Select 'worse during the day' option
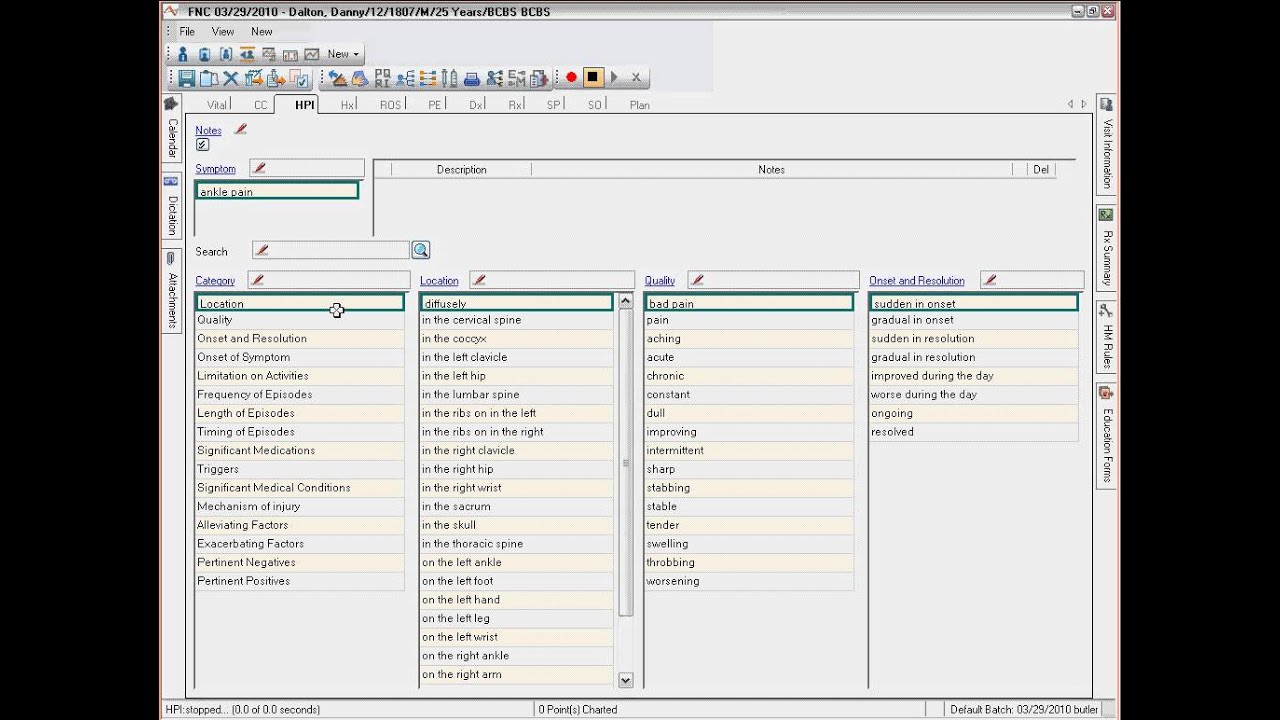 973,394
